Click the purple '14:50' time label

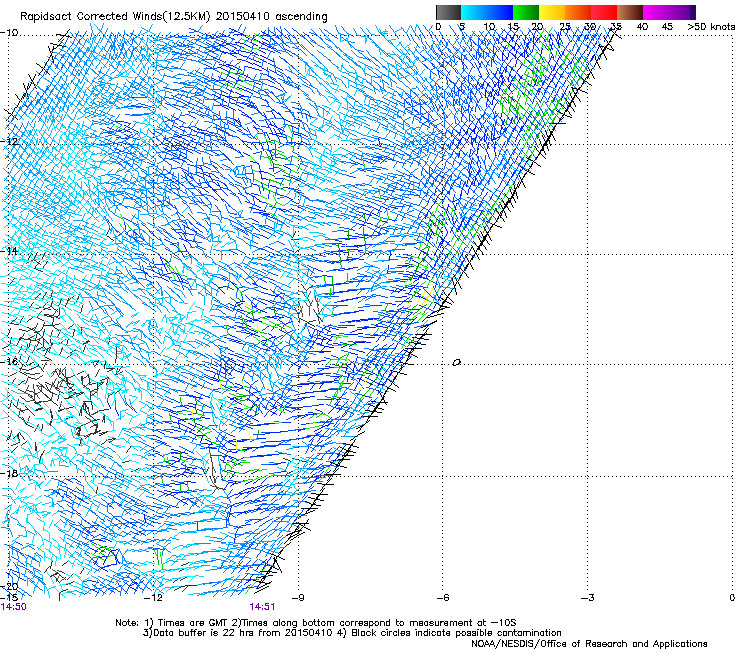[x=14, y=607]
